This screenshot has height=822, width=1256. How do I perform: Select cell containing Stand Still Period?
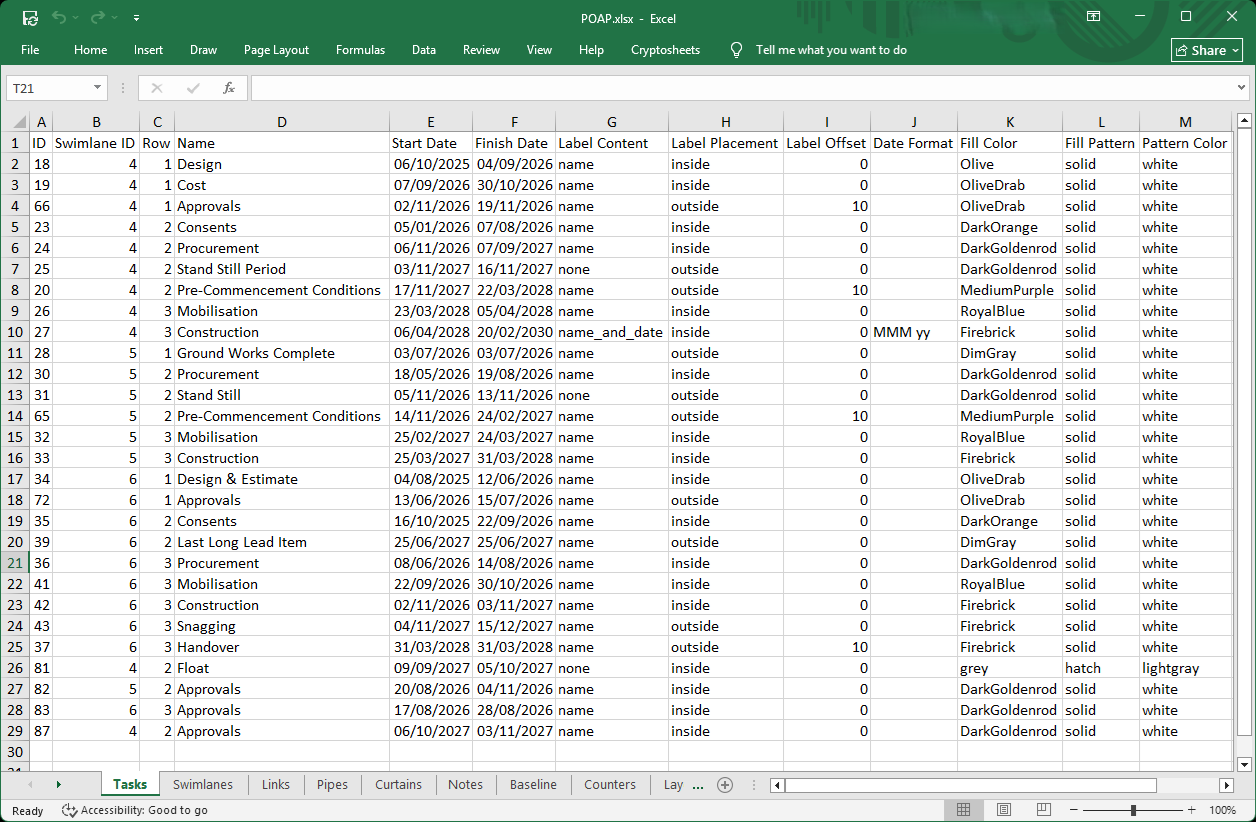[282, 269]
